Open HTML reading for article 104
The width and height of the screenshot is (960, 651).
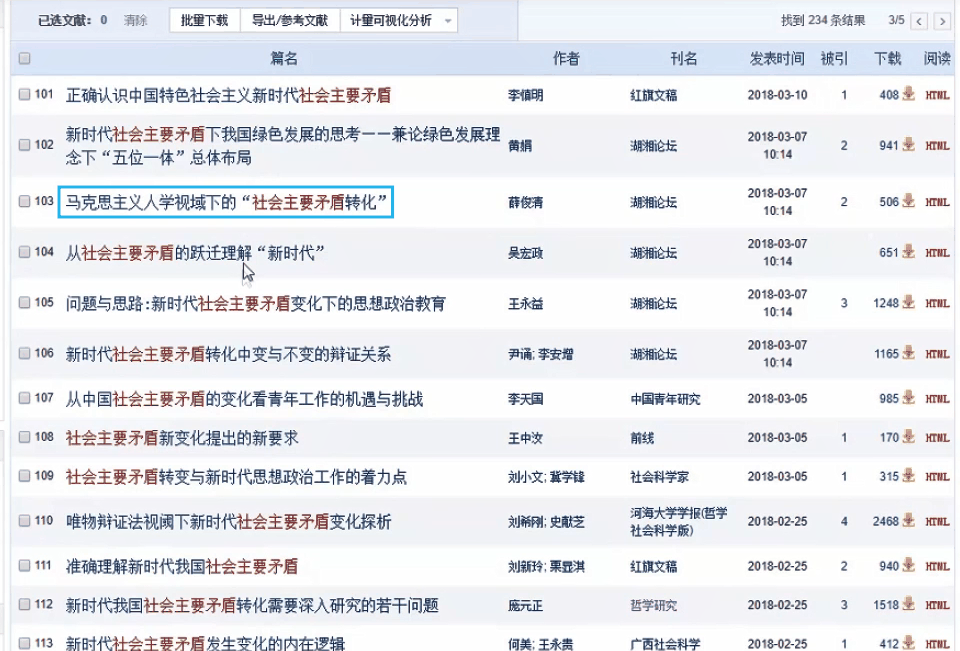(x=937, y=253)
